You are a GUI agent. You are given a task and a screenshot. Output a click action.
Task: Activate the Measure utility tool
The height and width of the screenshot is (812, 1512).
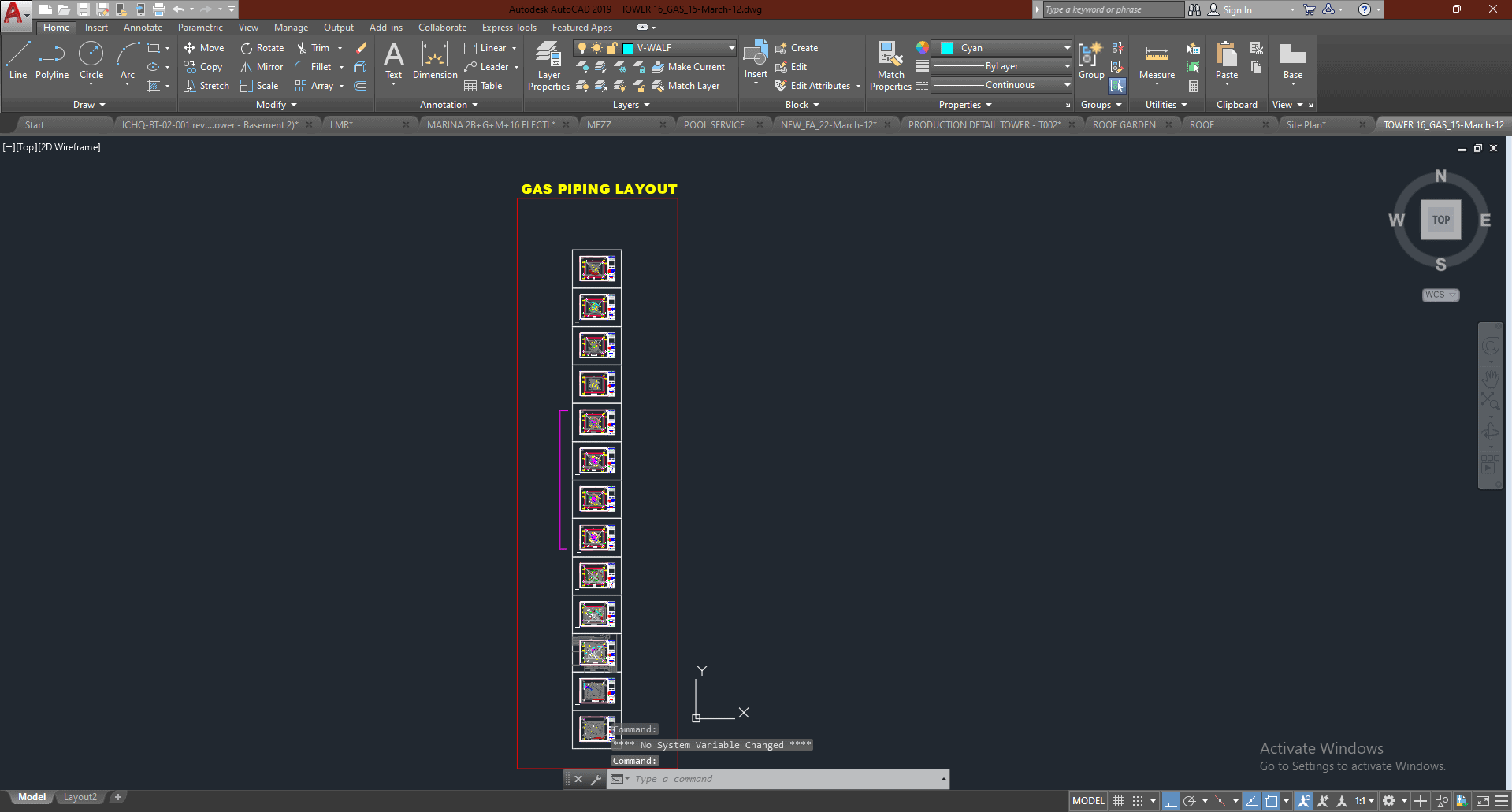coord(1157,61)
